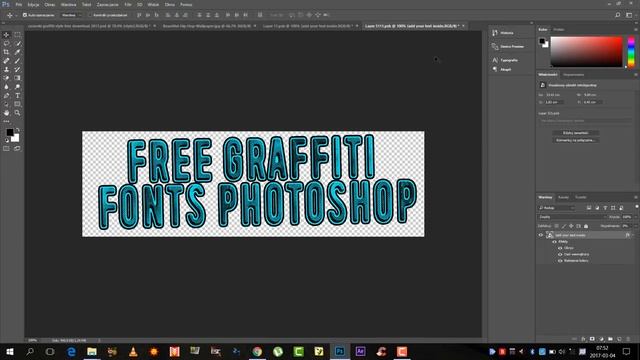Image resolution: width=640 pixels, height=360 pixels.
Task: Select the Hand tool
Action: pyautogui.click(x=6, y=113)
